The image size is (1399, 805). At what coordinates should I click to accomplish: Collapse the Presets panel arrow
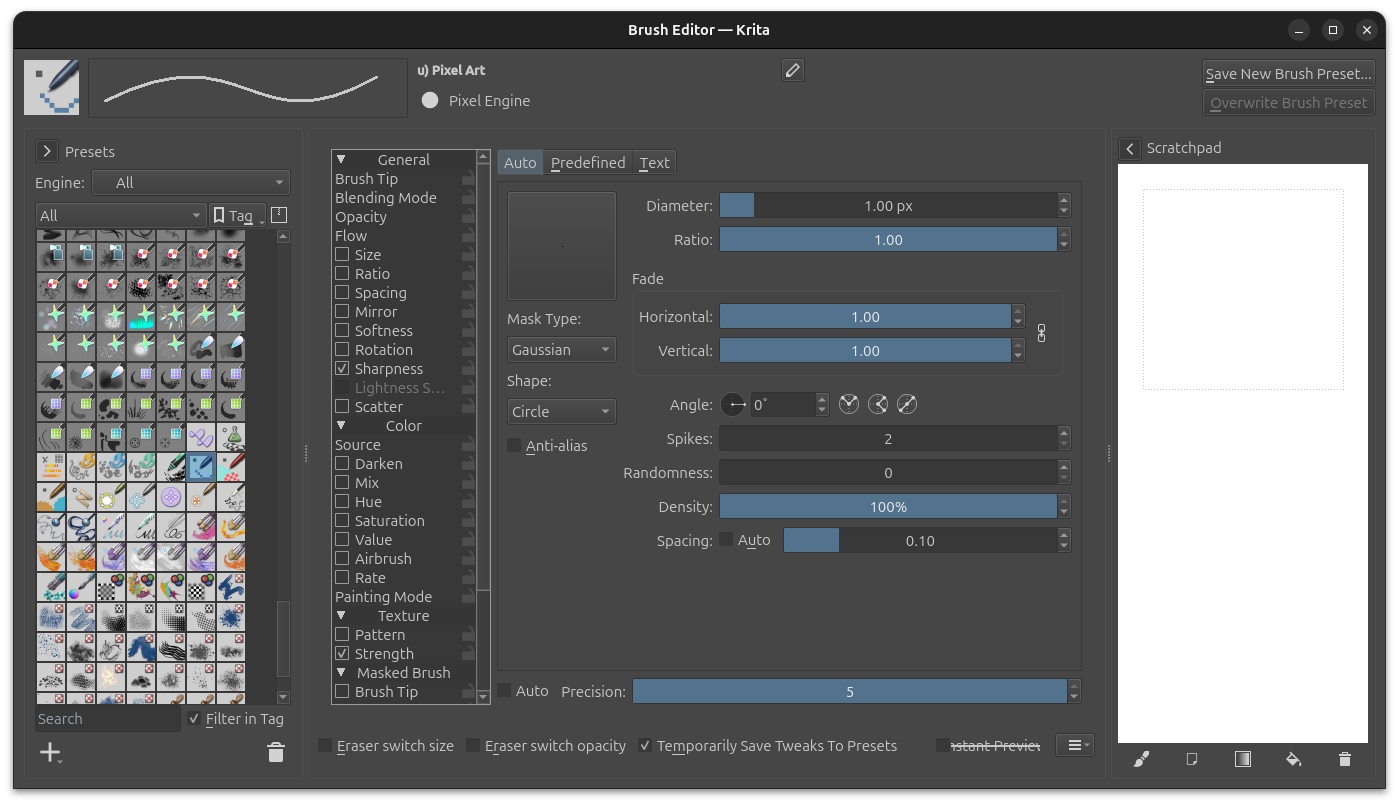(46, 151)
